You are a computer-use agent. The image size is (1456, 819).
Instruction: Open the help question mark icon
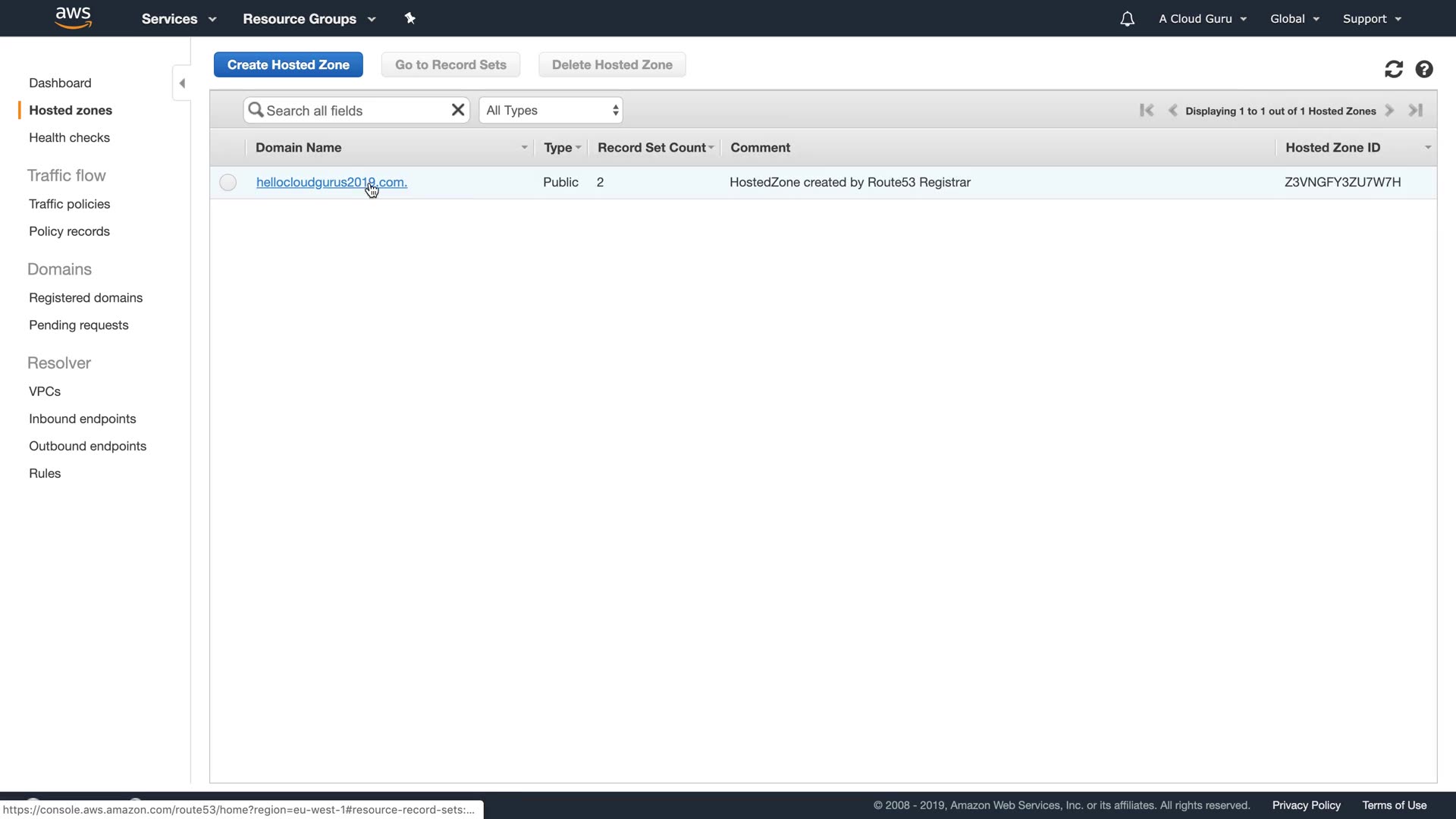(x=1424, y=70)
